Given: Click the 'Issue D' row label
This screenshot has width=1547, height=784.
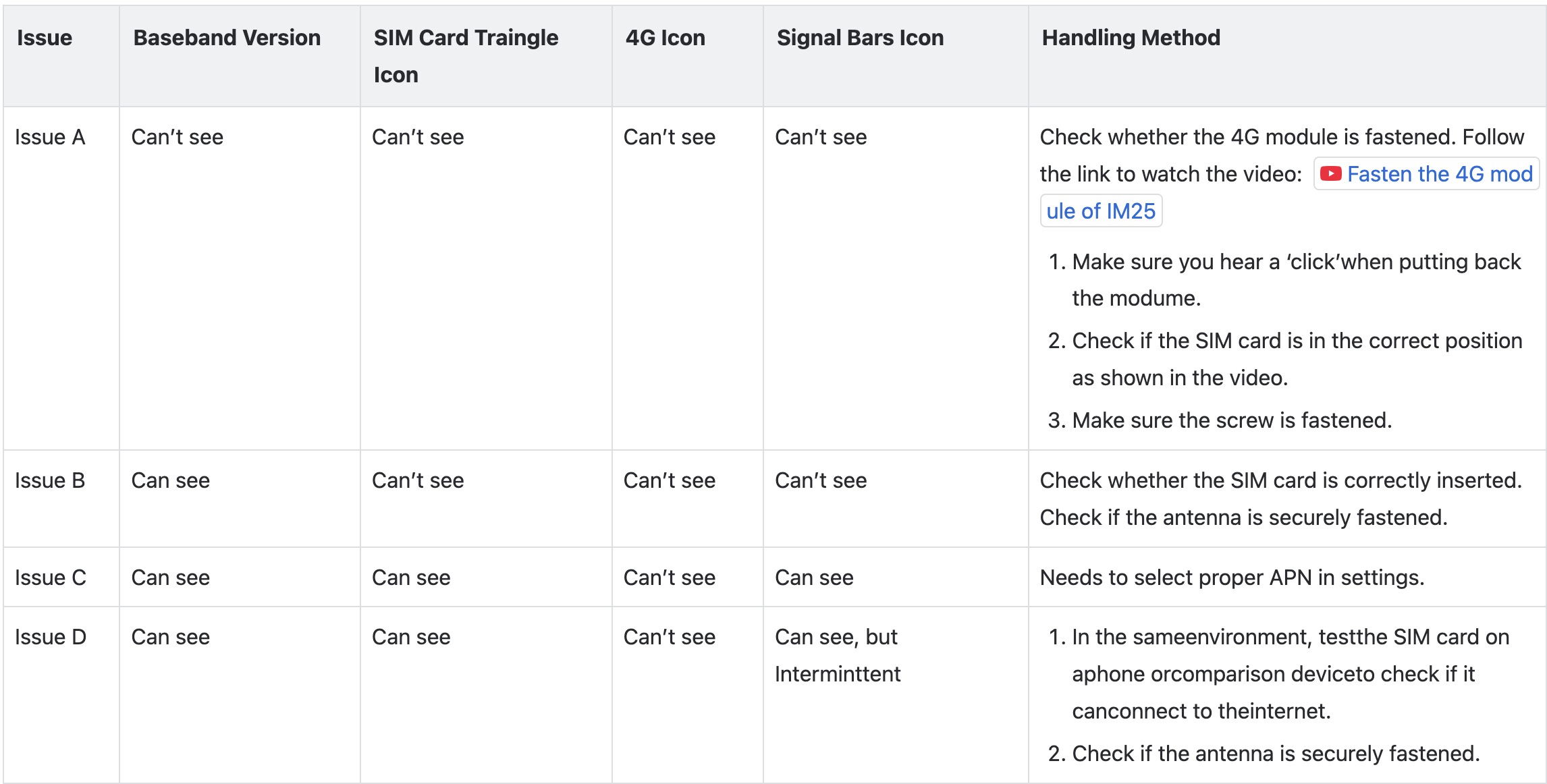Looking at the screenshot, I should coord(51,637).
